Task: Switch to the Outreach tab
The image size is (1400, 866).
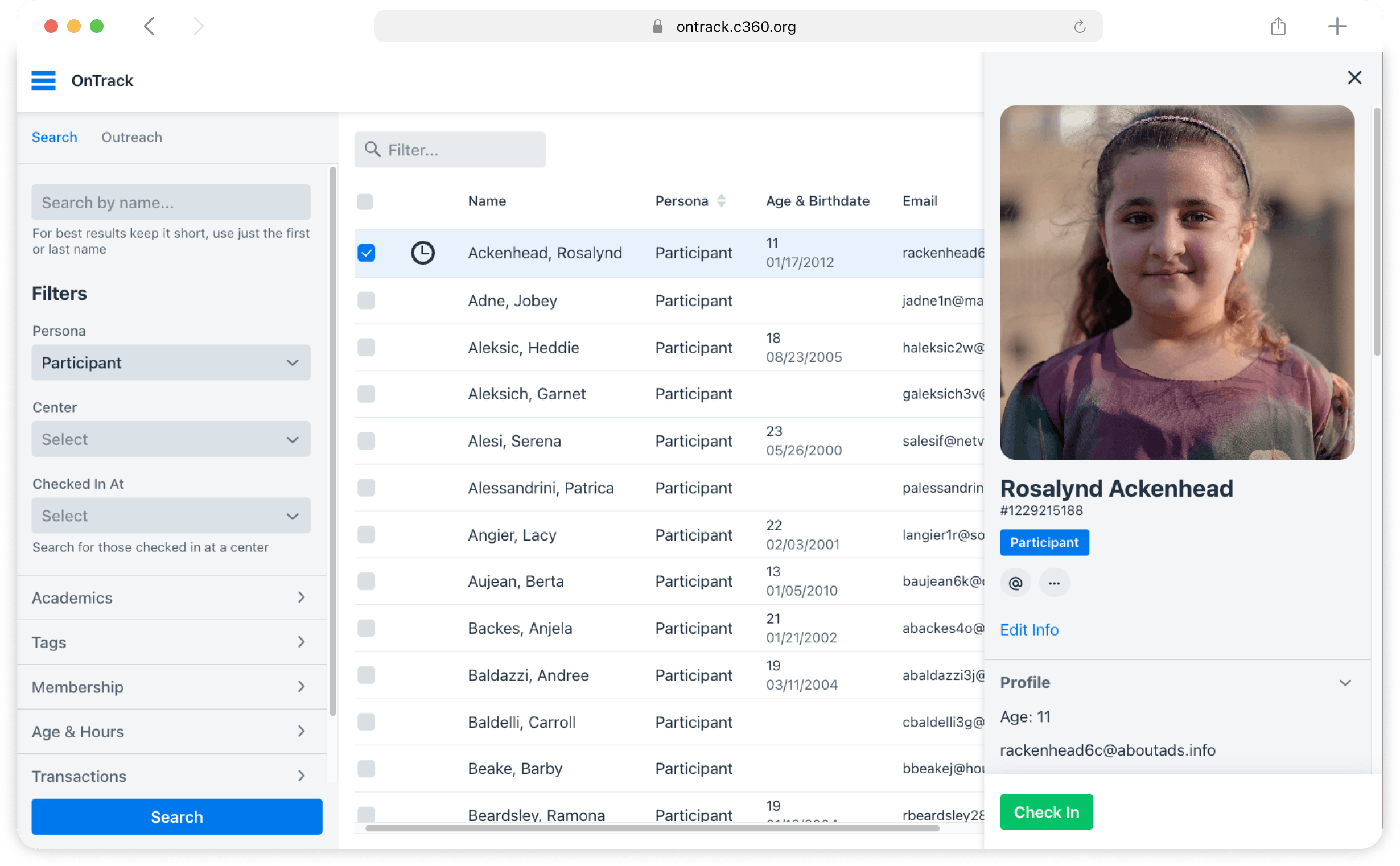Action: click(x=131, y=137)
